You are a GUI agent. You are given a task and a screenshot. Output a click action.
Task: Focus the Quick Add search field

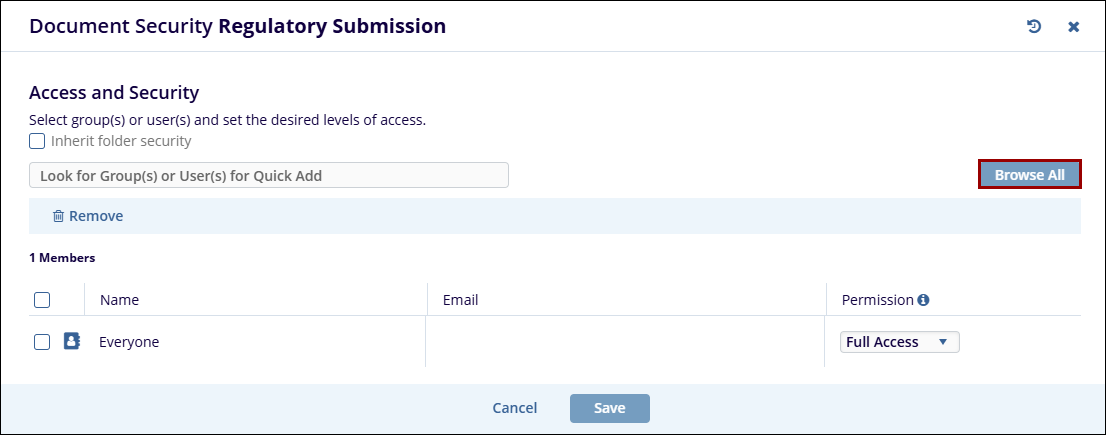[x=269, y=176]
